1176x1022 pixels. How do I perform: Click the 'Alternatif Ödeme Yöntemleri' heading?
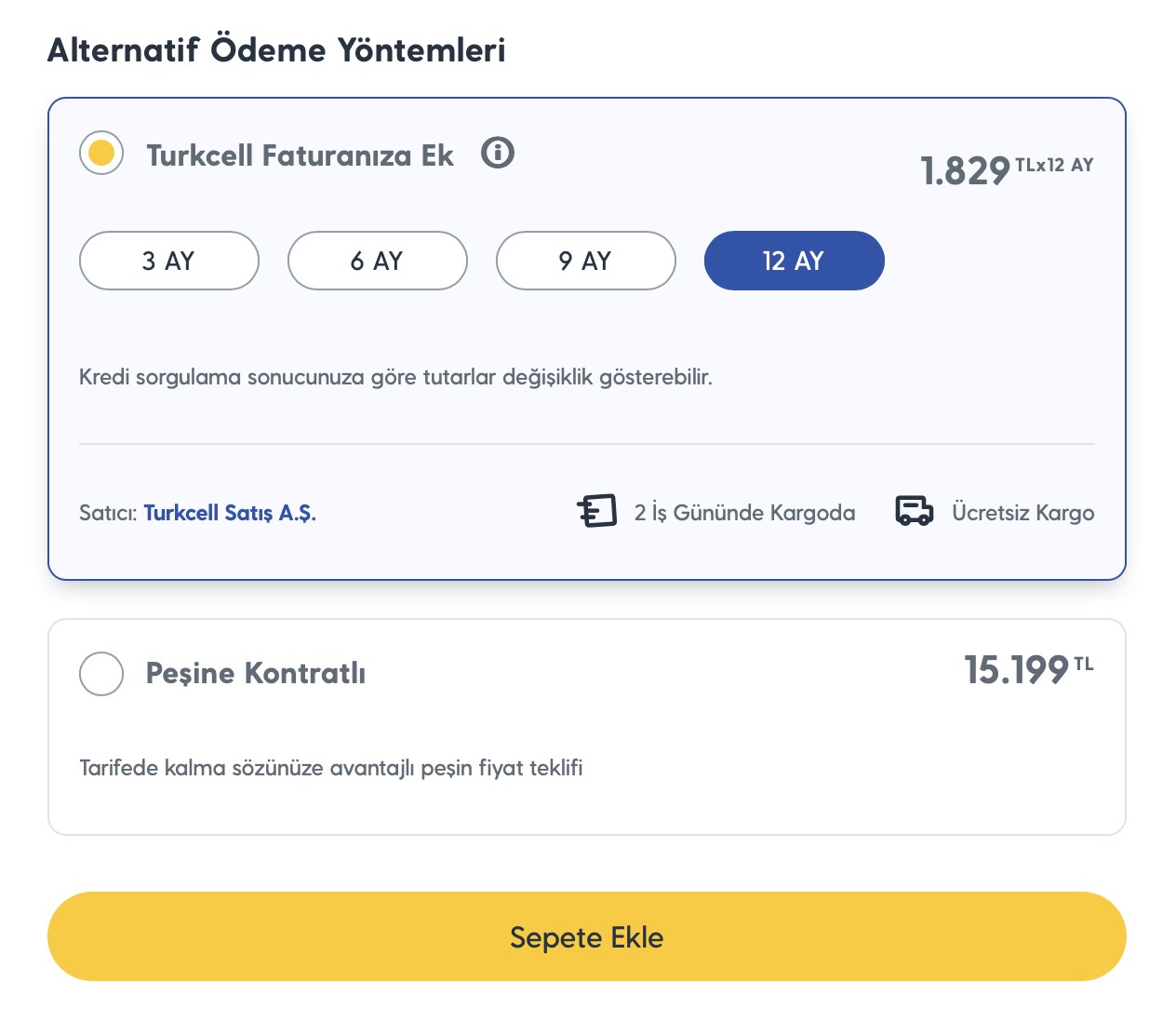[x=276, y=49]
